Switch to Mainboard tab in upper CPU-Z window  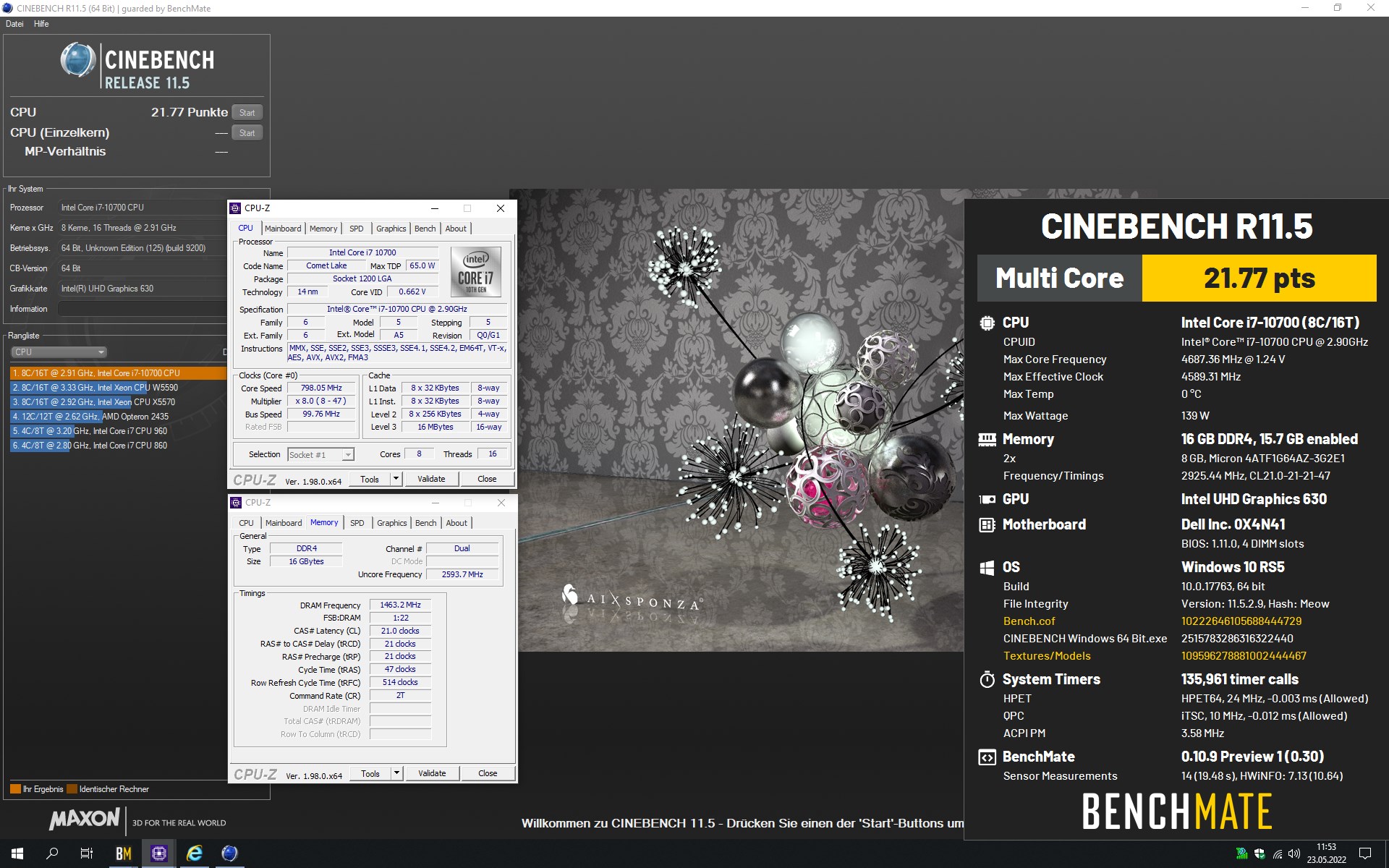[283, 229]
